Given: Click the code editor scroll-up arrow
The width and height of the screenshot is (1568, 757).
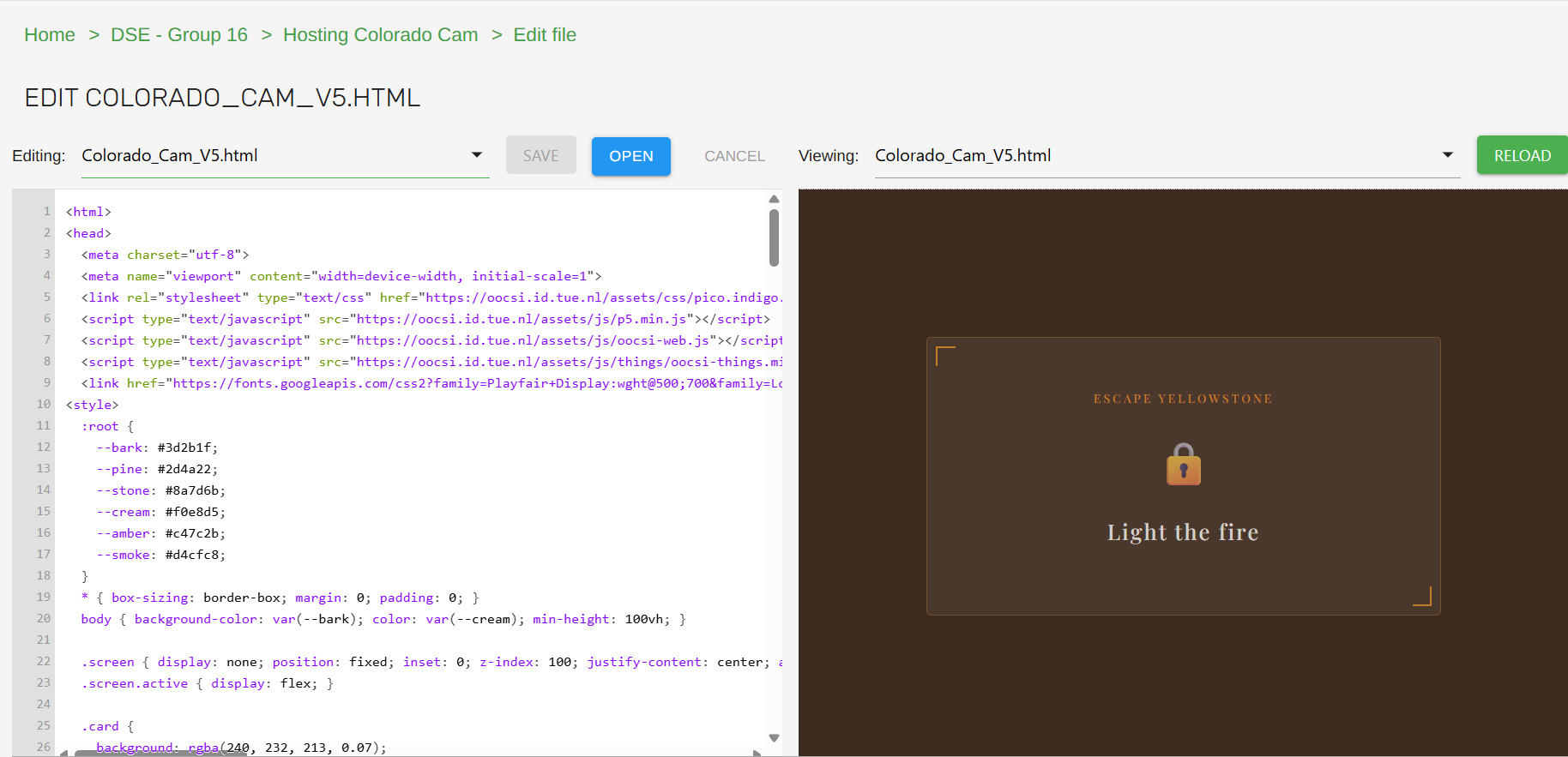Looking at the screenshot, I should (x=774, y=199).
